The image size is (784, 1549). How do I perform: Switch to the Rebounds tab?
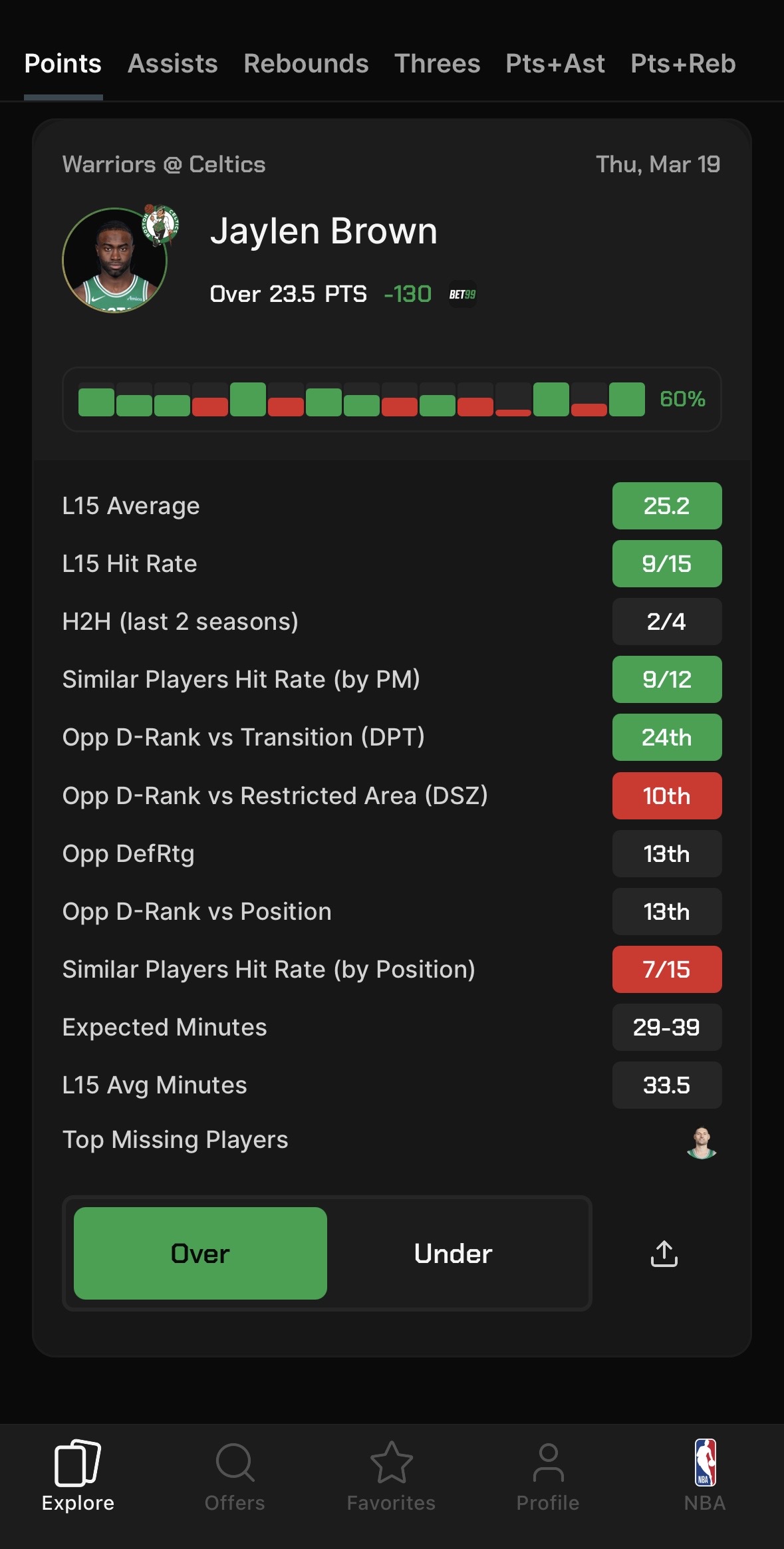click(x=306, y=64)
